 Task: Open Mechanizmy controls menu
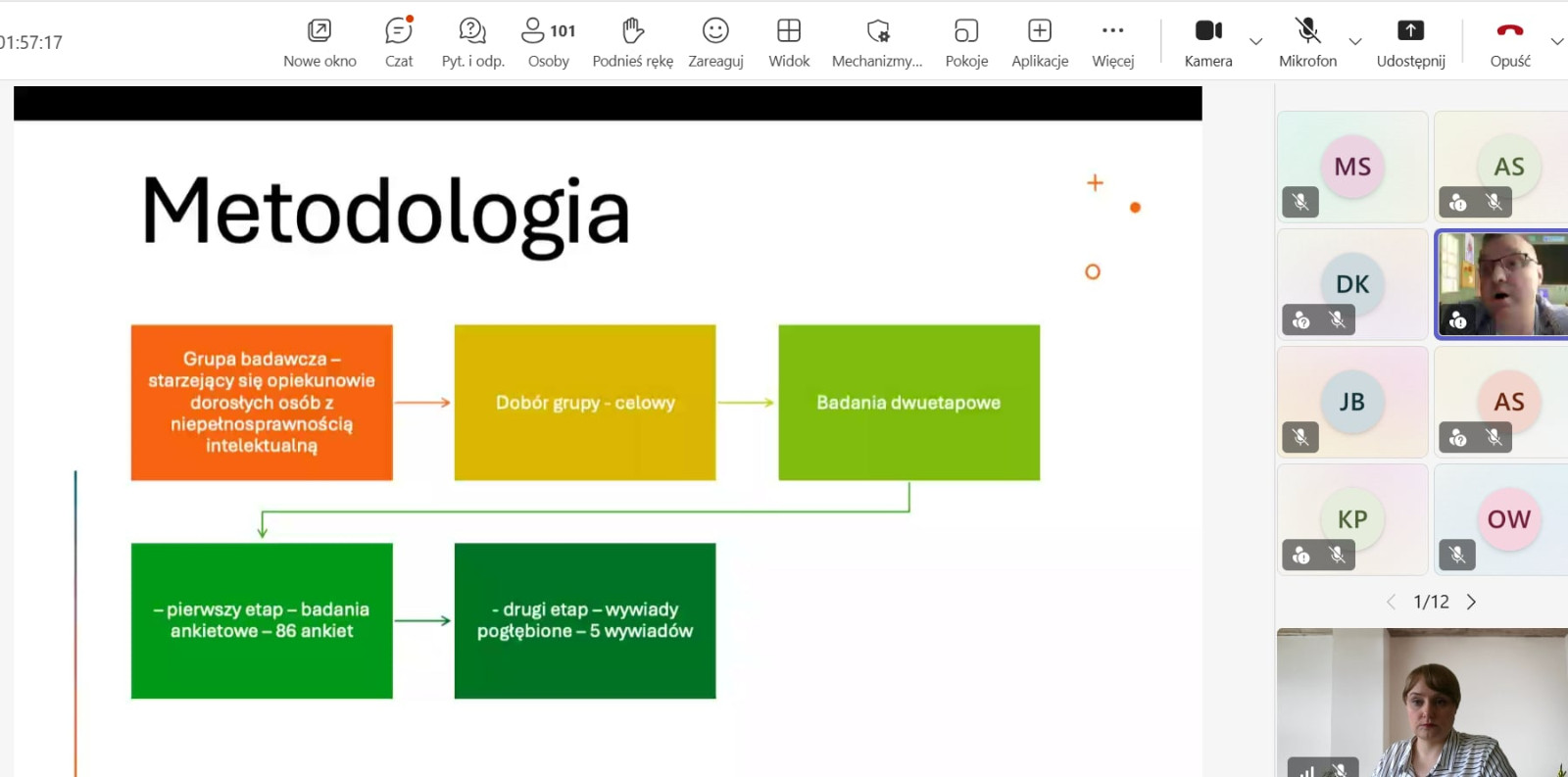click(x=877, y=41)
